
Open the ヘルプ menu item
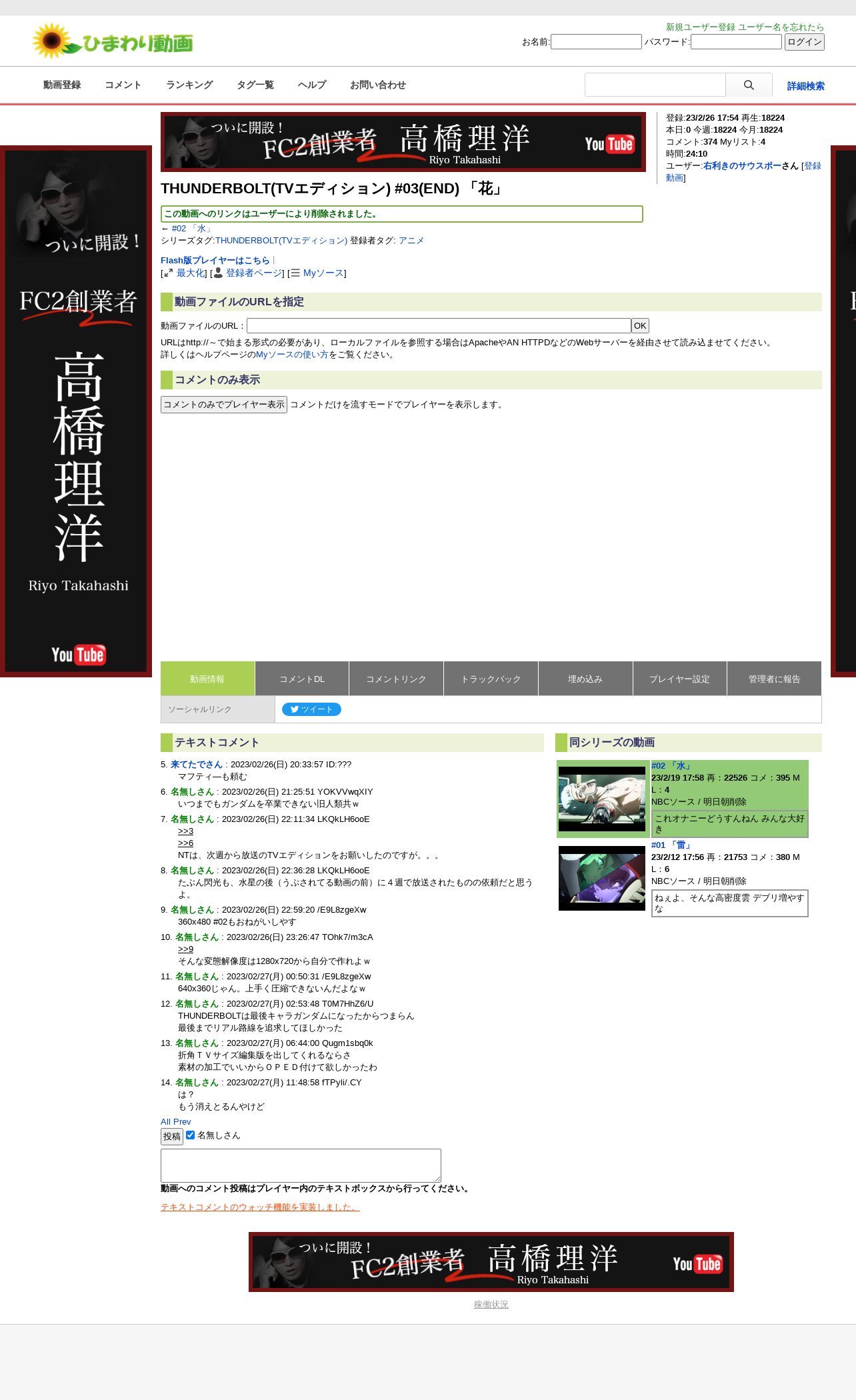(312, 85)
